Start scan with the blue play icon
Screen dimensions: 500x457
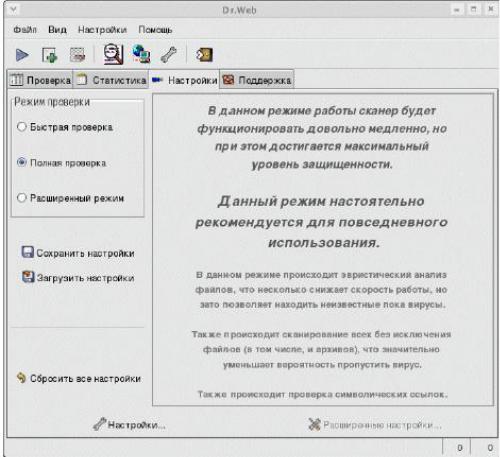click(x=22, y=55)
